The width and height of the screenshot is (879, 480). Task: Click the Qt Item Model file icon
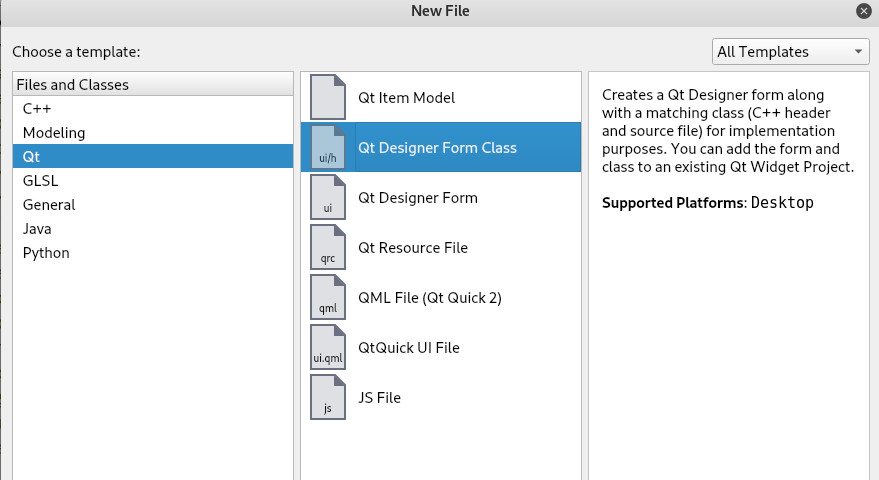(328, 97)
